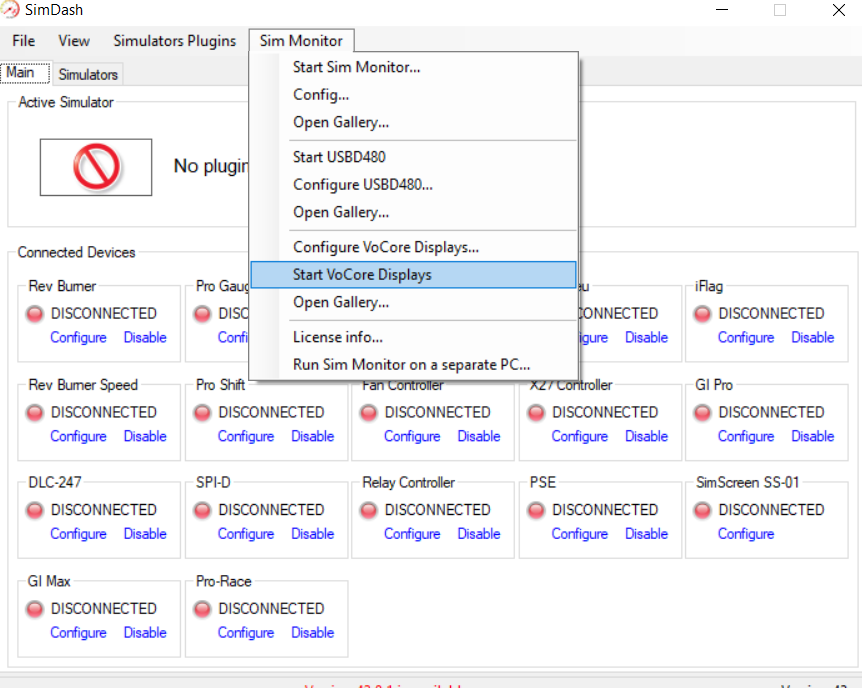Disable the Rev Burner device
Screen dimensions: 862x688
point(145,338)
